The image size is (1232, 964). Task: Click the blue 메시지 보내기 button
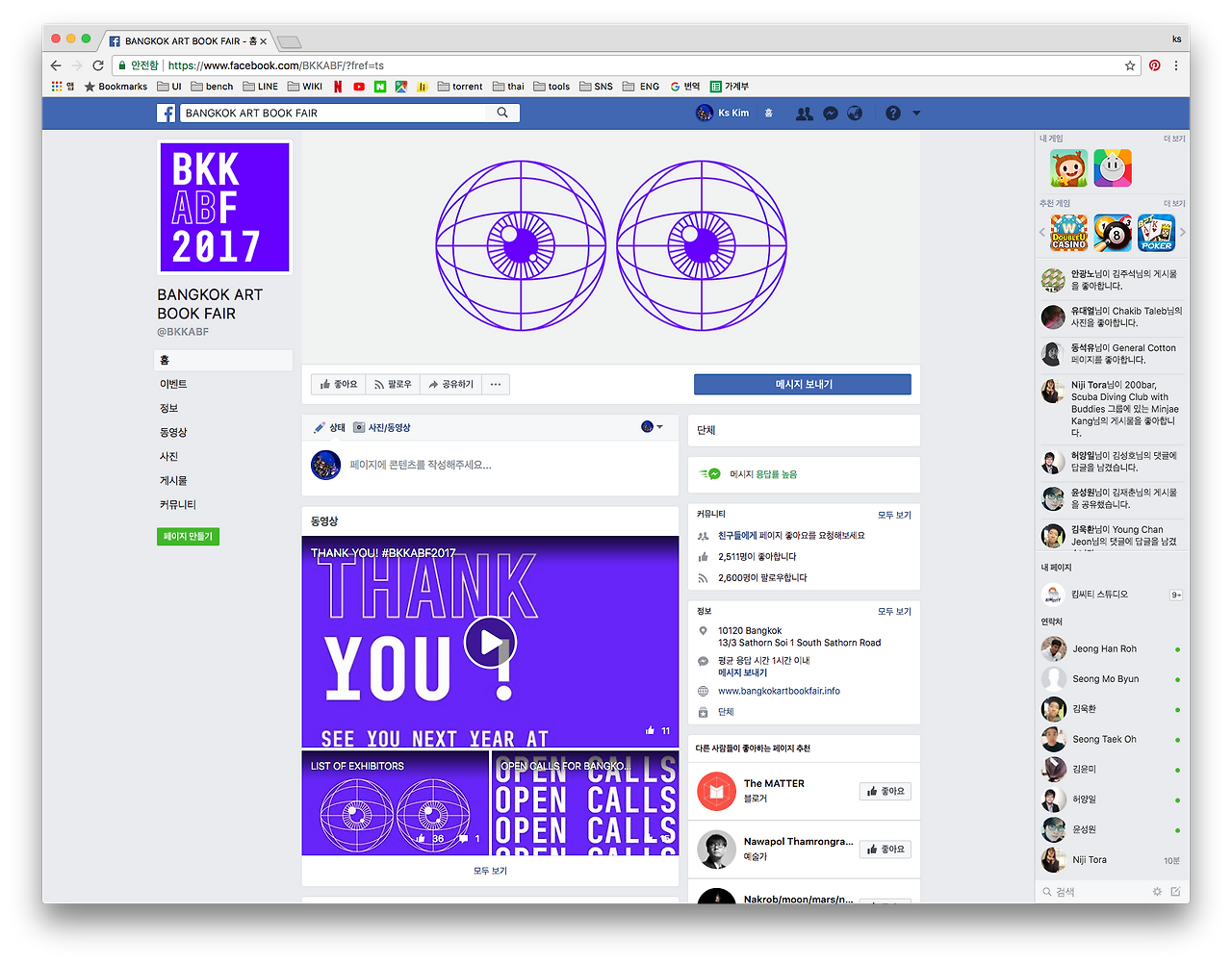click(x=803, y=384)
